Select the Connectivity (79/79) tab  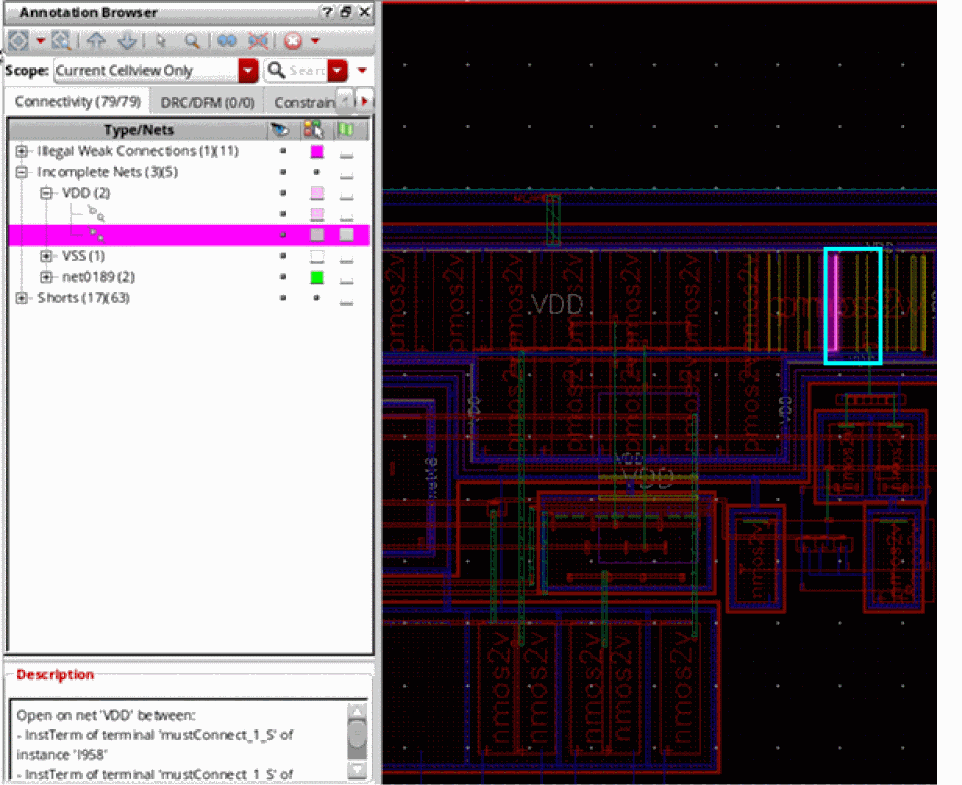click(x=78, y=102)
